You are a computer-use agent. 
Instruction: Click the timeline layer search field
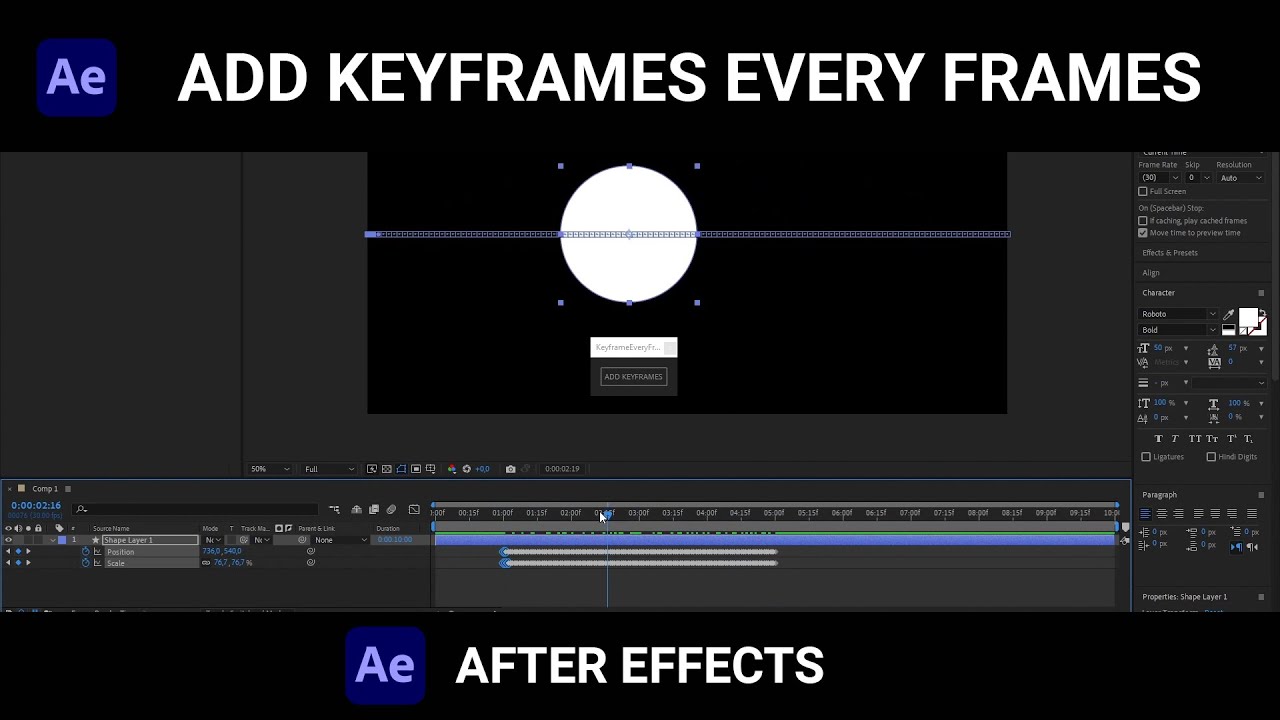pyautogui.click(x=195, y=509)
